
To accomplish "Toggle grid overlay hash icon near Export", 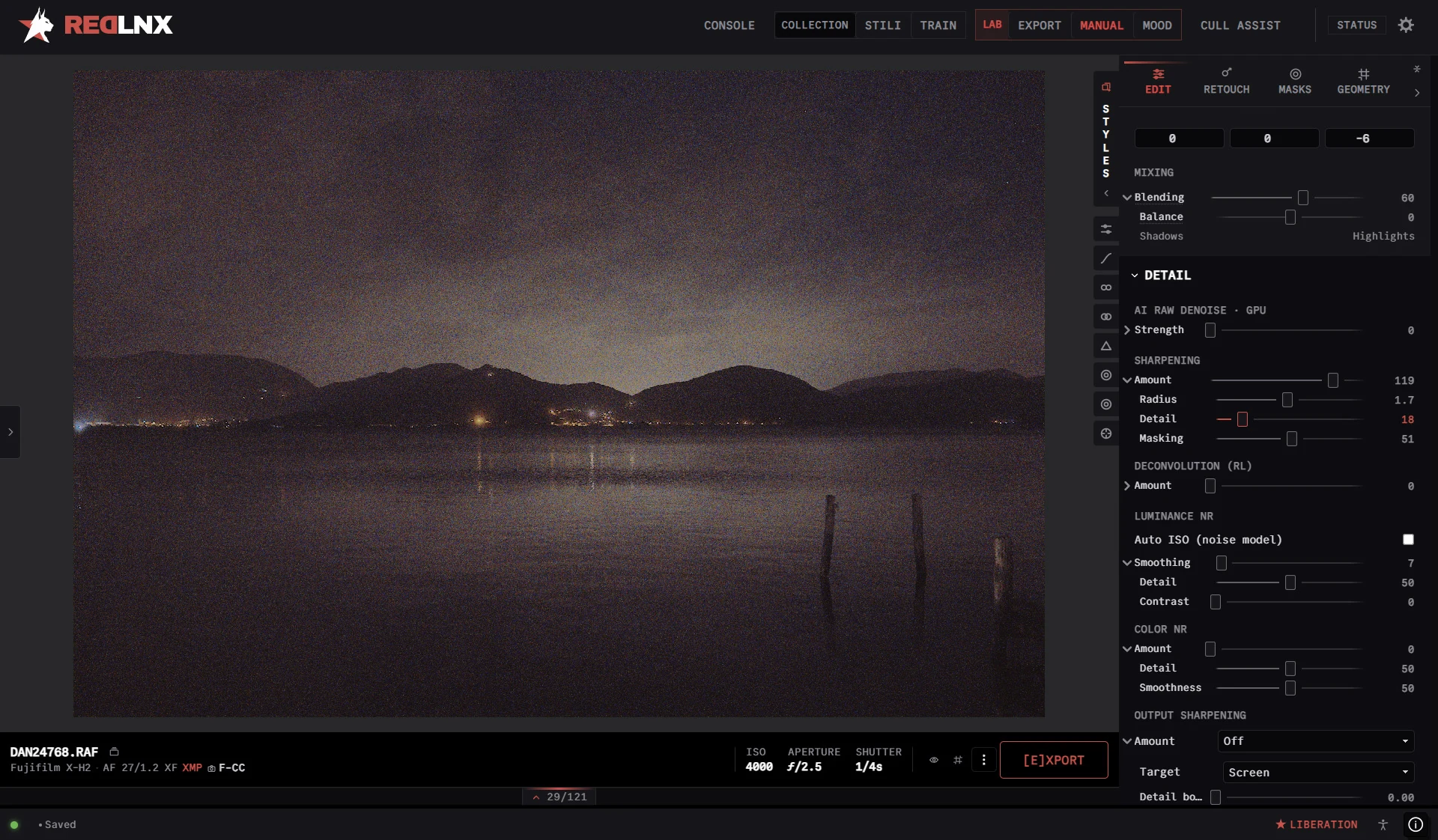I will [957, 760].
